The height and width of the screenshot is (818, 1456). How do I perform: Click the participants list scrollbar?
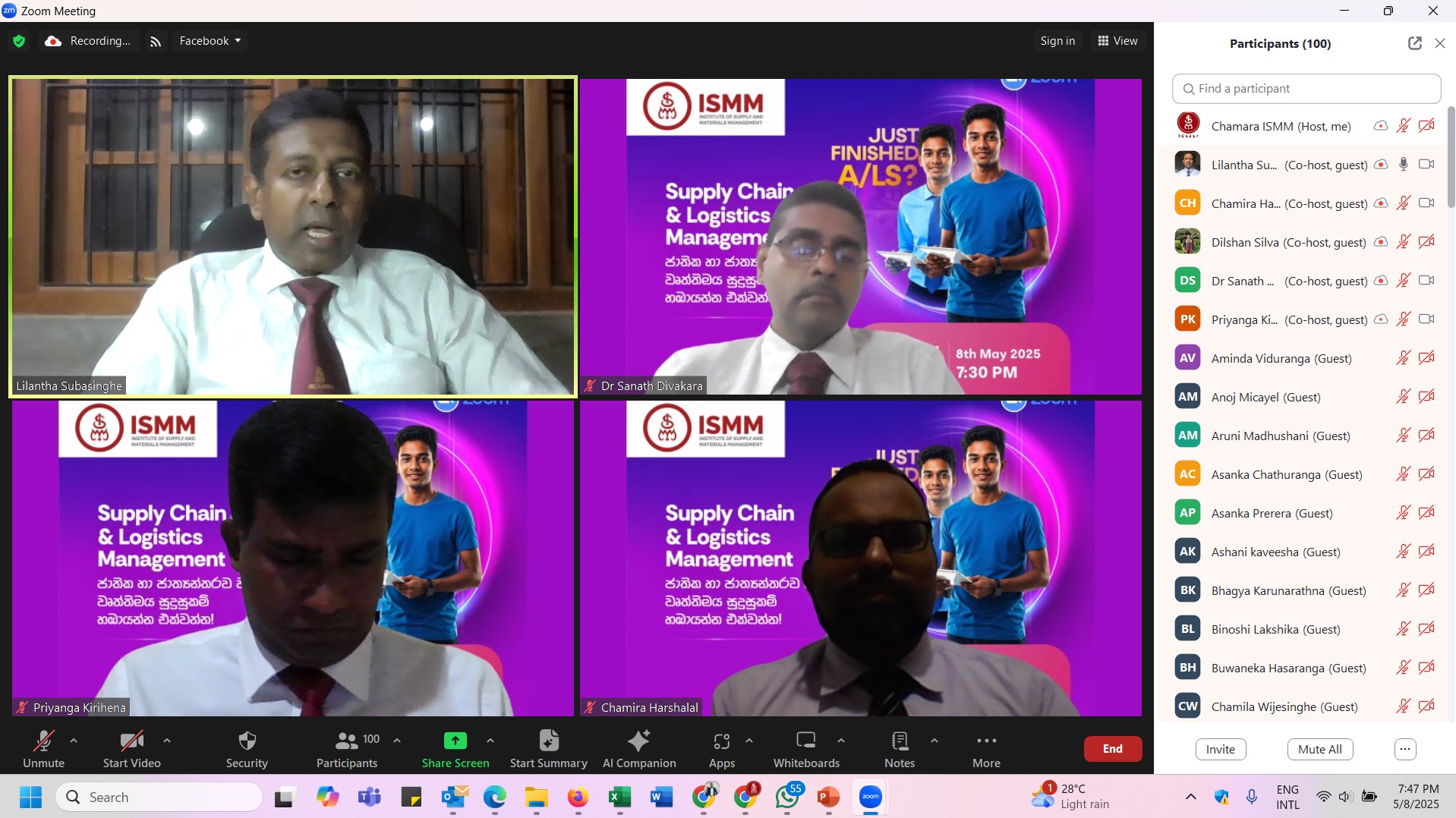[1451, 157]
